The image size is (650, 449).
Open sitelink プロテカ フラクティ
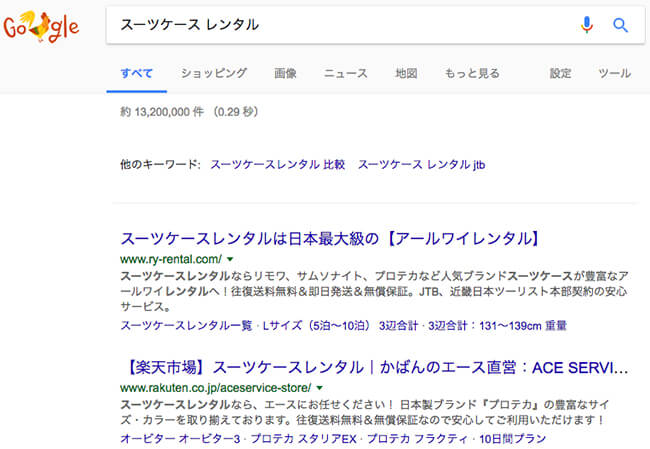click(x=418, y=439)
